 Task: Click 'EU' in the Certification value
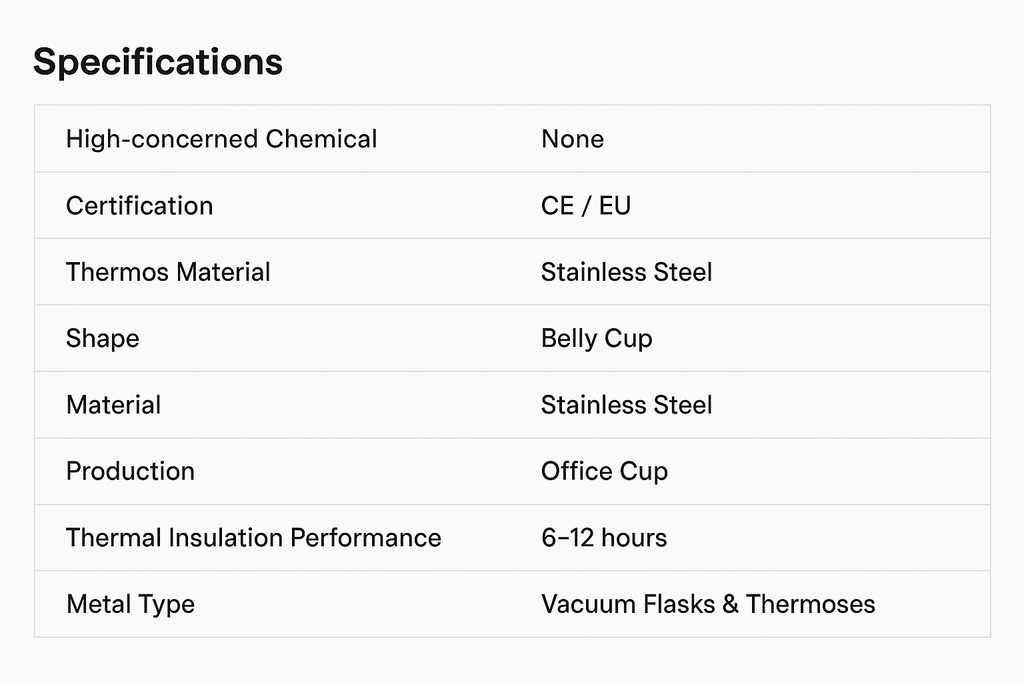pos(615,206)
